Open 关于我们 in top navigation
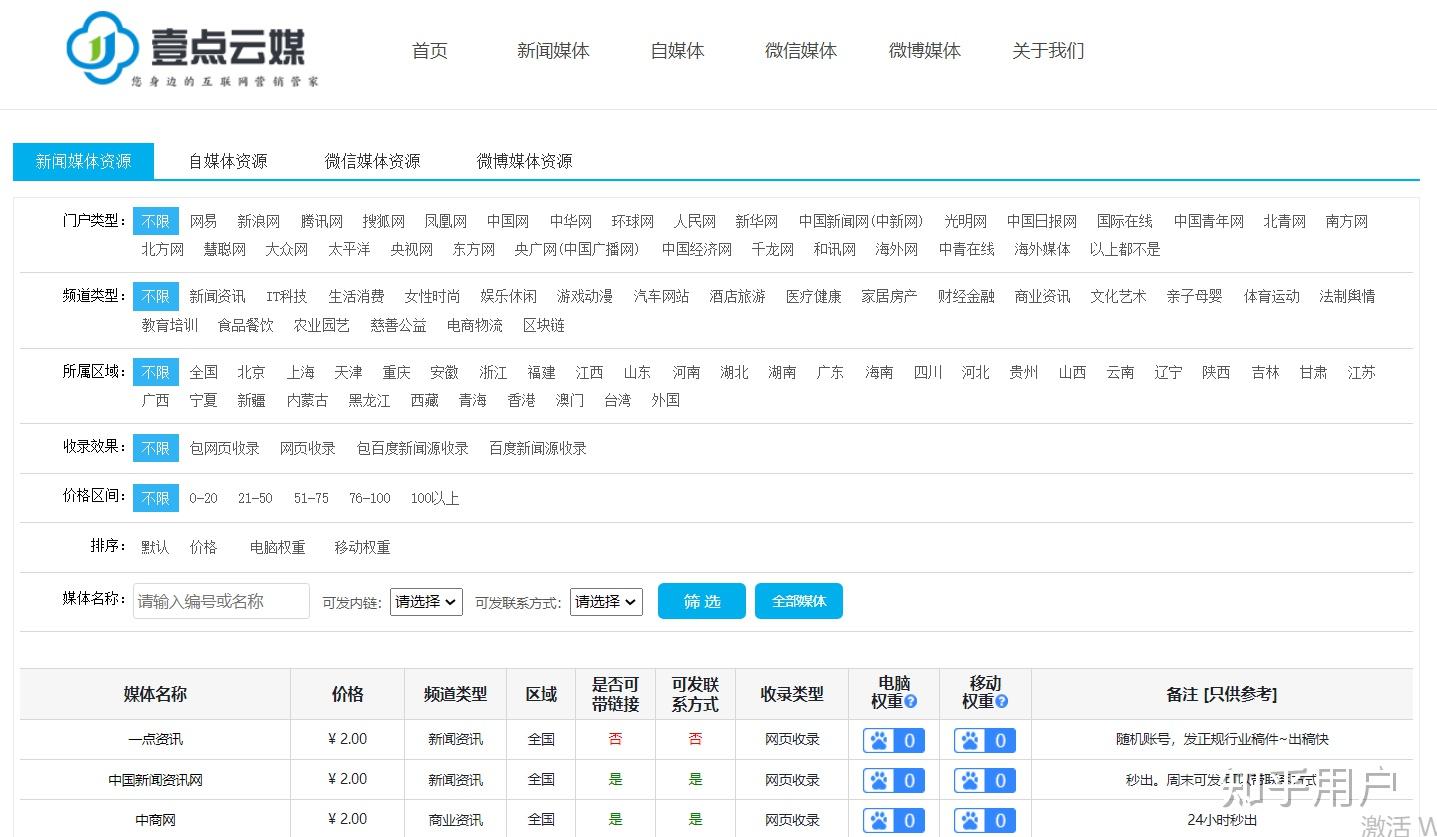Image resolution: width=1437 pixels, height=837 pixels. (1048, 51)
